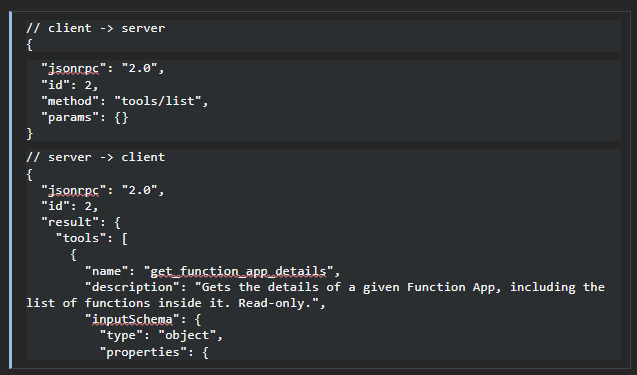
Task: Click the "inputSchema": { line
Action: click(x=143, y=320)
